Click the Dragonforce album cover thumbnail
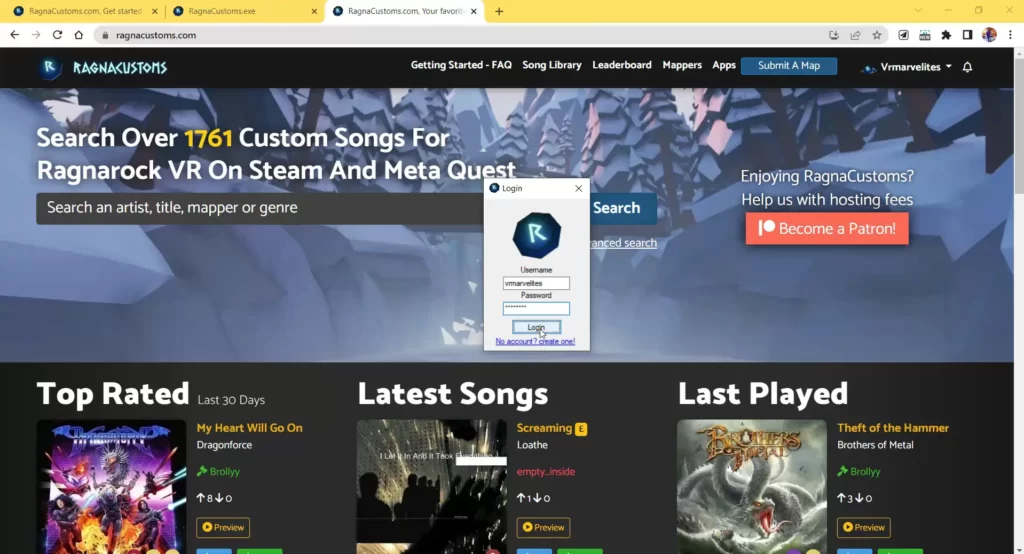The height and width of the screenshot is (554, 1024). pyautogui.click(x=112, y=487)
